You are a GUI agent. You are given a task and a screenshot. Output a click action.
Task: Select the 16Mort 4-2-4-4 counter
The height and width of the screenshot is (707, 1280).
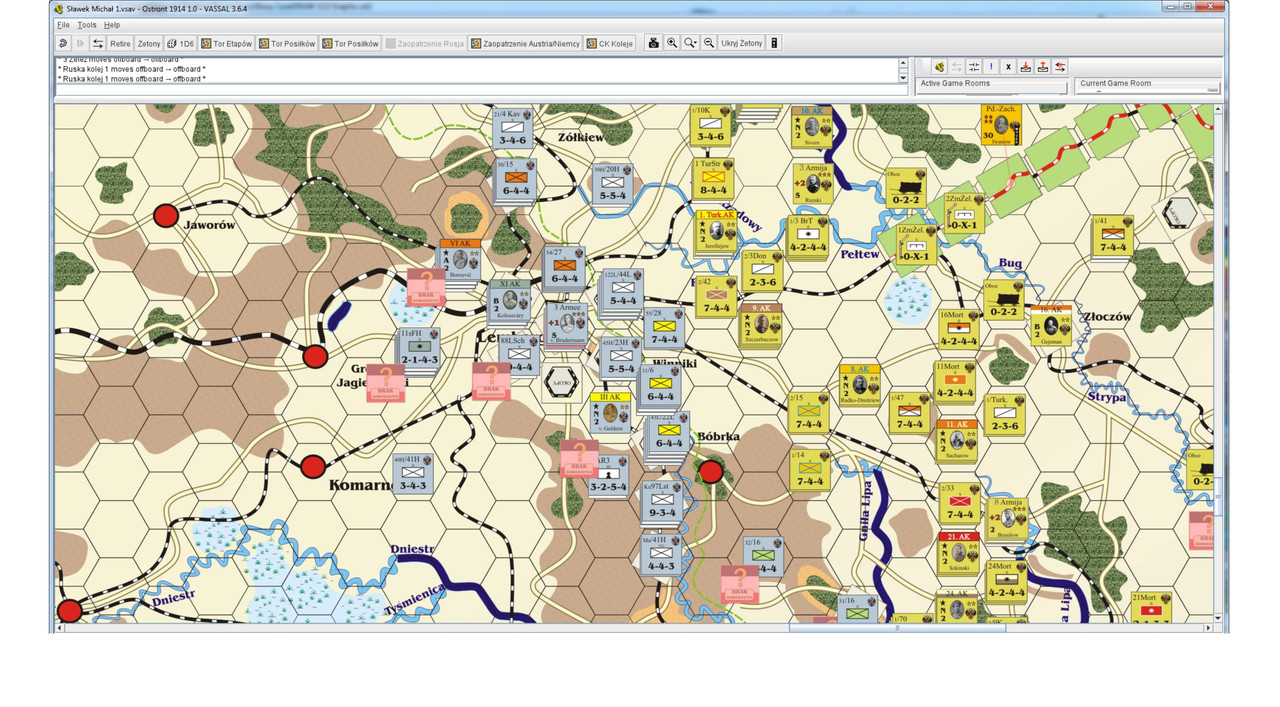(958, 329)
